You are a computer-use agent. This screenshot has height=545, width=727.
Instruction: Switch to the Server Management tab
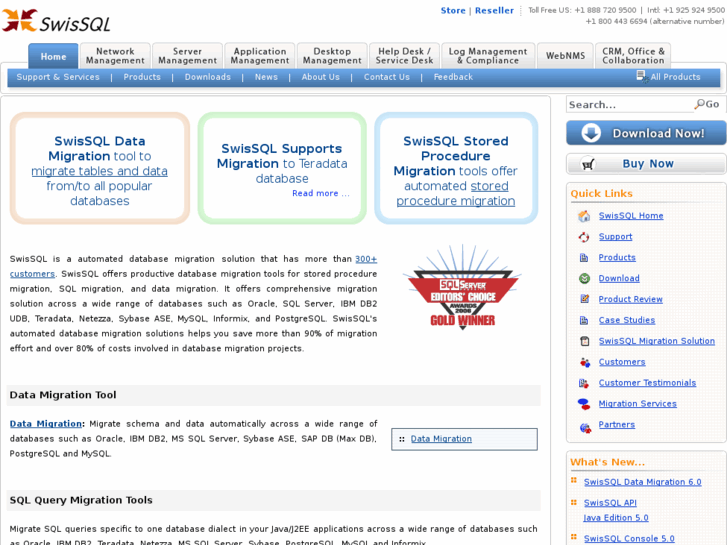187,56
